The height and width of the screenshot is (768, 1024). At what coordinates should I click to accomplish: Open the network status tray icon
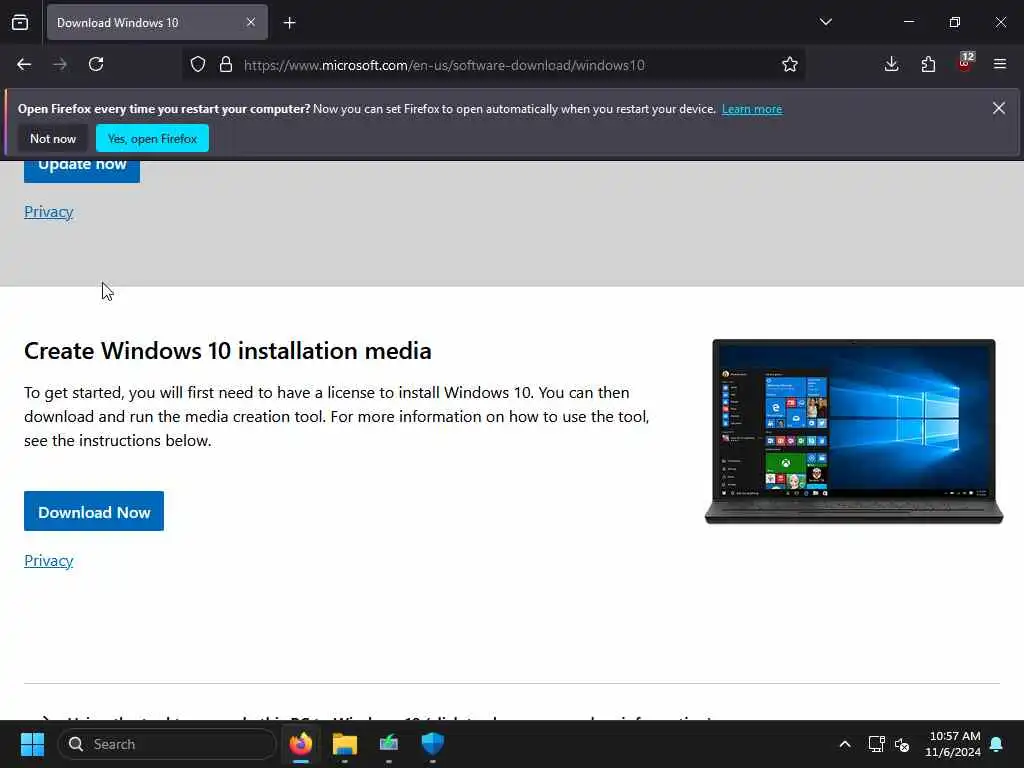[x=876, y=744]
